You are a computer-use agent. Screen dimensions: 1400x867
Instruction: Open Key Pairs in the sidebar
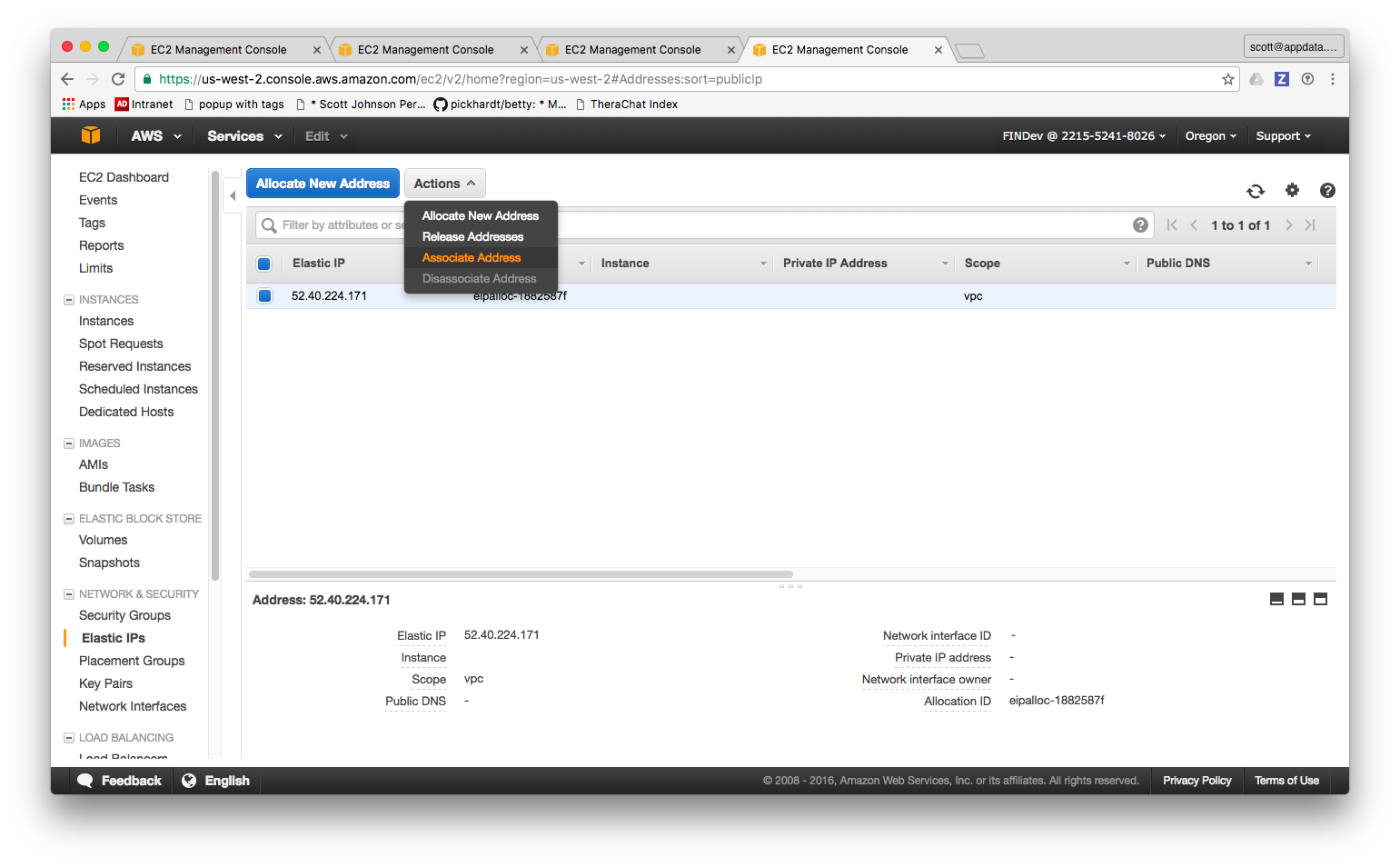pos(105,683)
